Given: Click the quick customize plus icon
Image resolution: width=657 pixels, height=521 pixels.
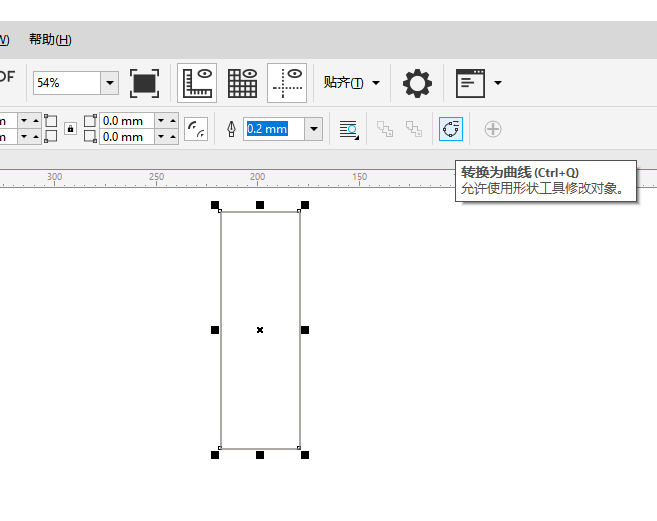Looking at the screenshot, I should point(493,129).
